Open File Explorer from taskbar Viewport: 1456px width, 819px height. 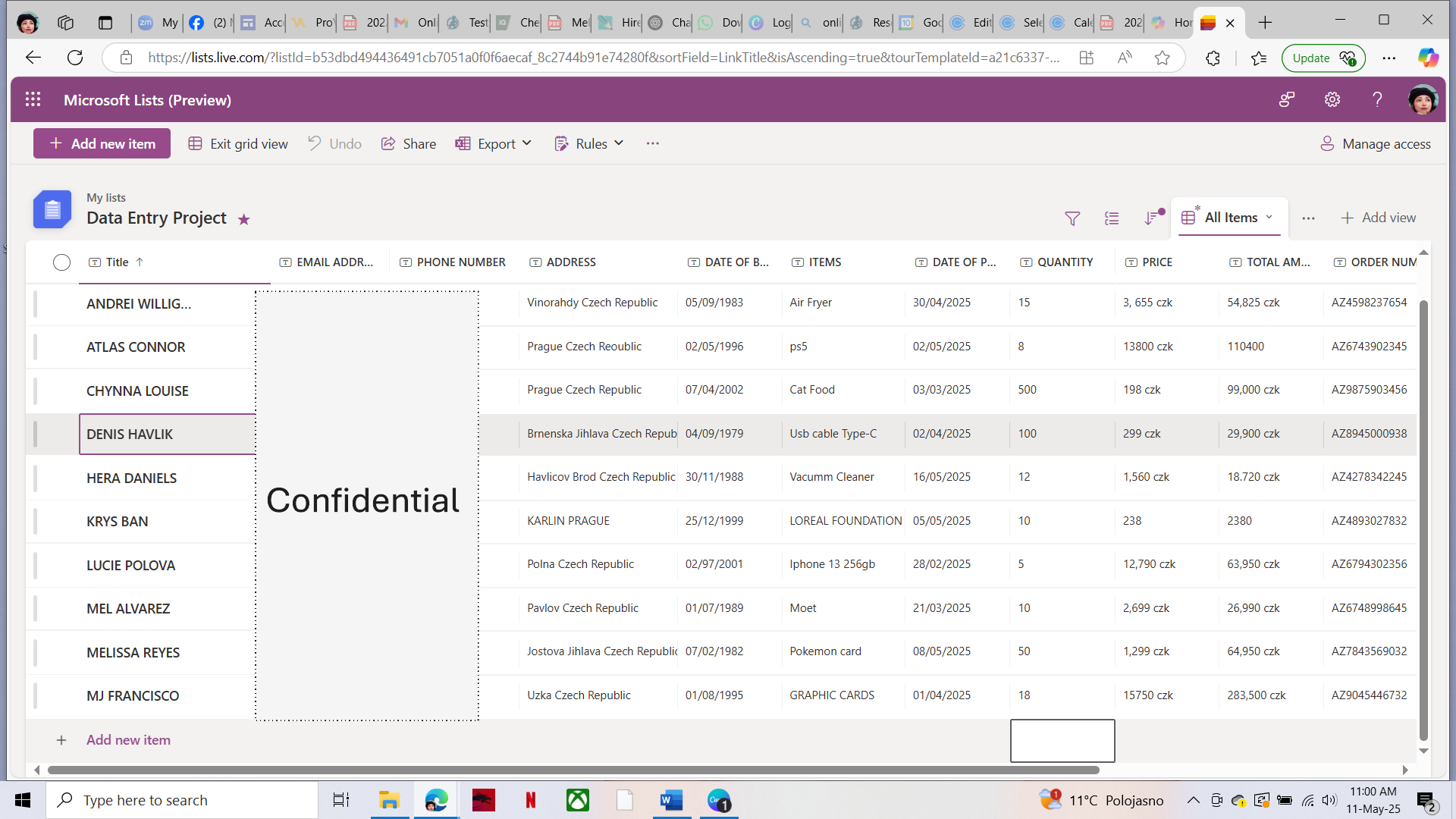(x=389, y=800)
